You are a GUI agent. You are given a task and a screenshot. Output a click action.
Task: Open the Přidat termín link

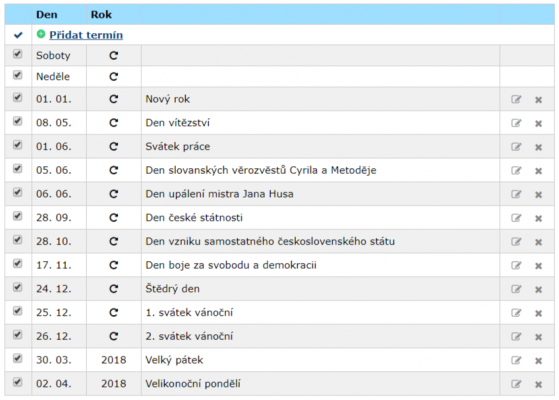86,35
